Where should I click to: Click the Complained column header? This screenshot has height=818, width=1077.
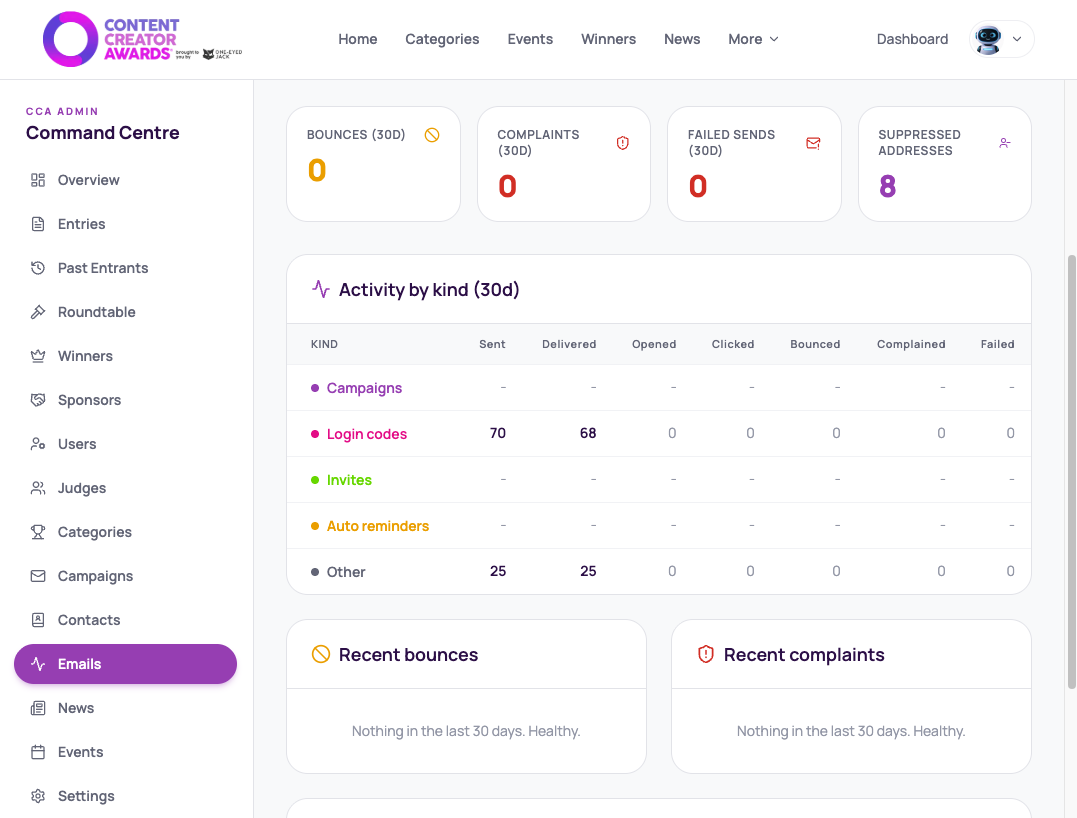tap(911, 344)
